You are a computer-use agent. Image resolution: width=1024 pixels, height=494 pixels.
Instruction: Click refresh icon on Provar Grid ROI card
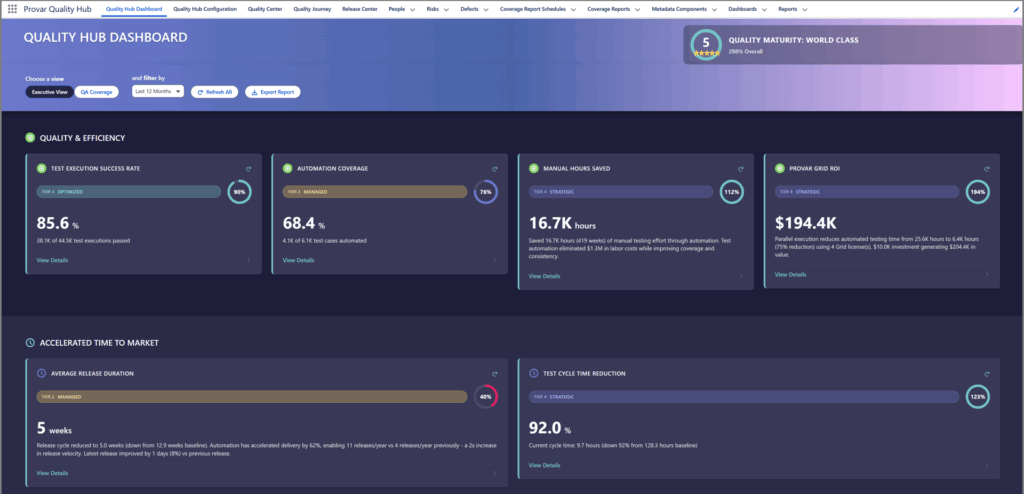(x=986, y=168)
